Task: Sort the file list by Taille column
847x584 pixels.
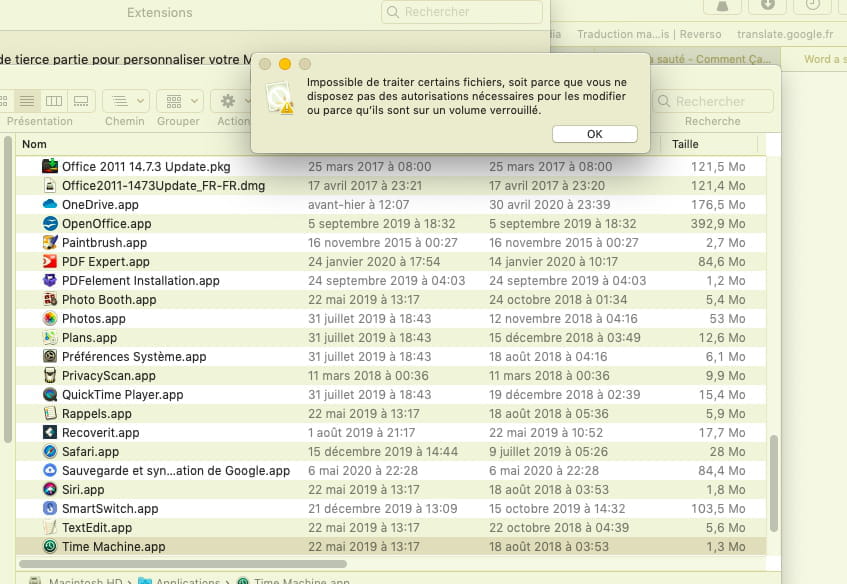Action: click(685, 144)
